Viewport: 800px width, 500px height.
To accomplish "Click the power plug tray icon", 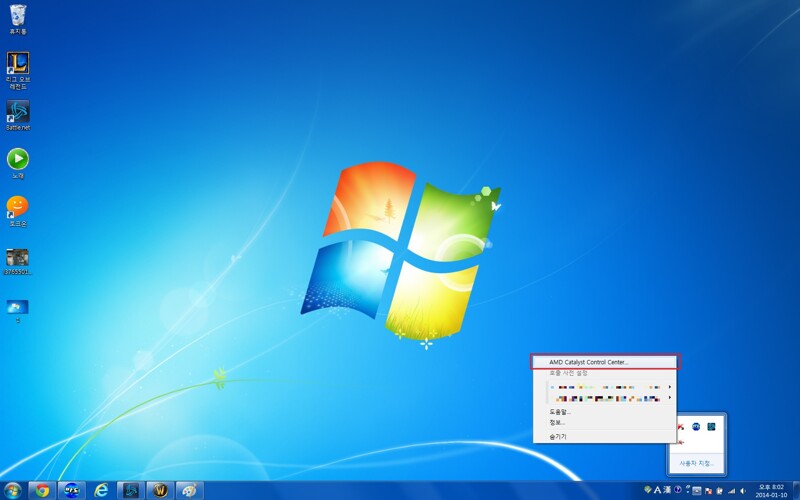I will [x=719, y=491].
